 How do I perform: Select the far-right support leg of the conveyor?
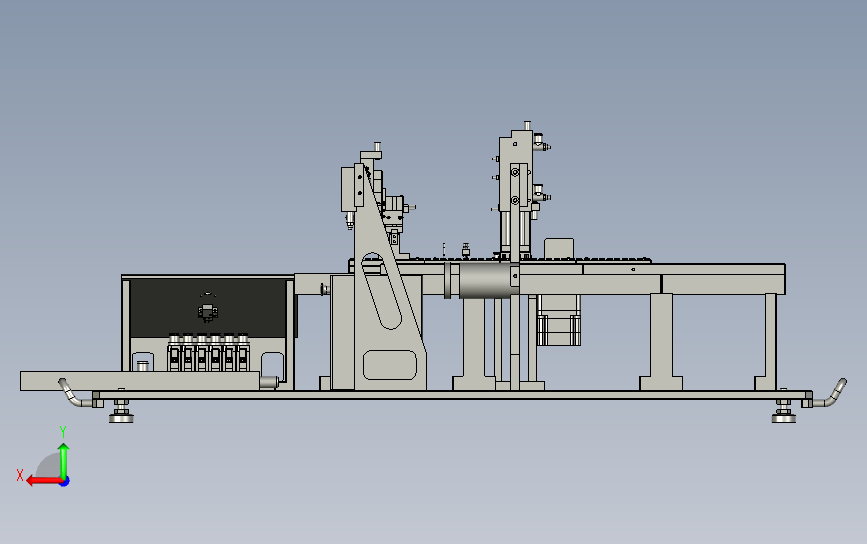(x=770, y=342)
